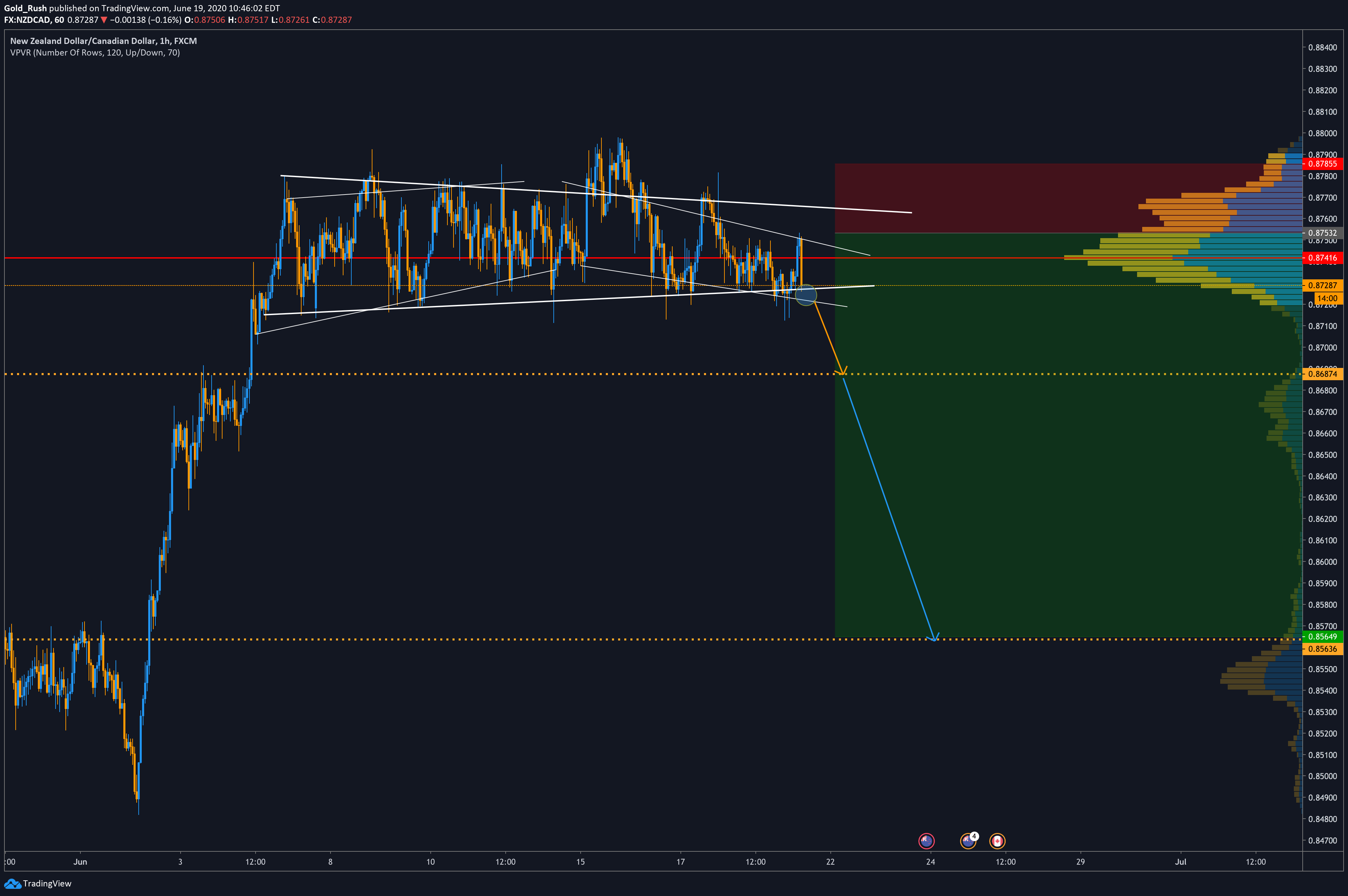The image size is (1348, 896).
Task: Click the red 0.87855 stop level label
Action: point(1322,164)
